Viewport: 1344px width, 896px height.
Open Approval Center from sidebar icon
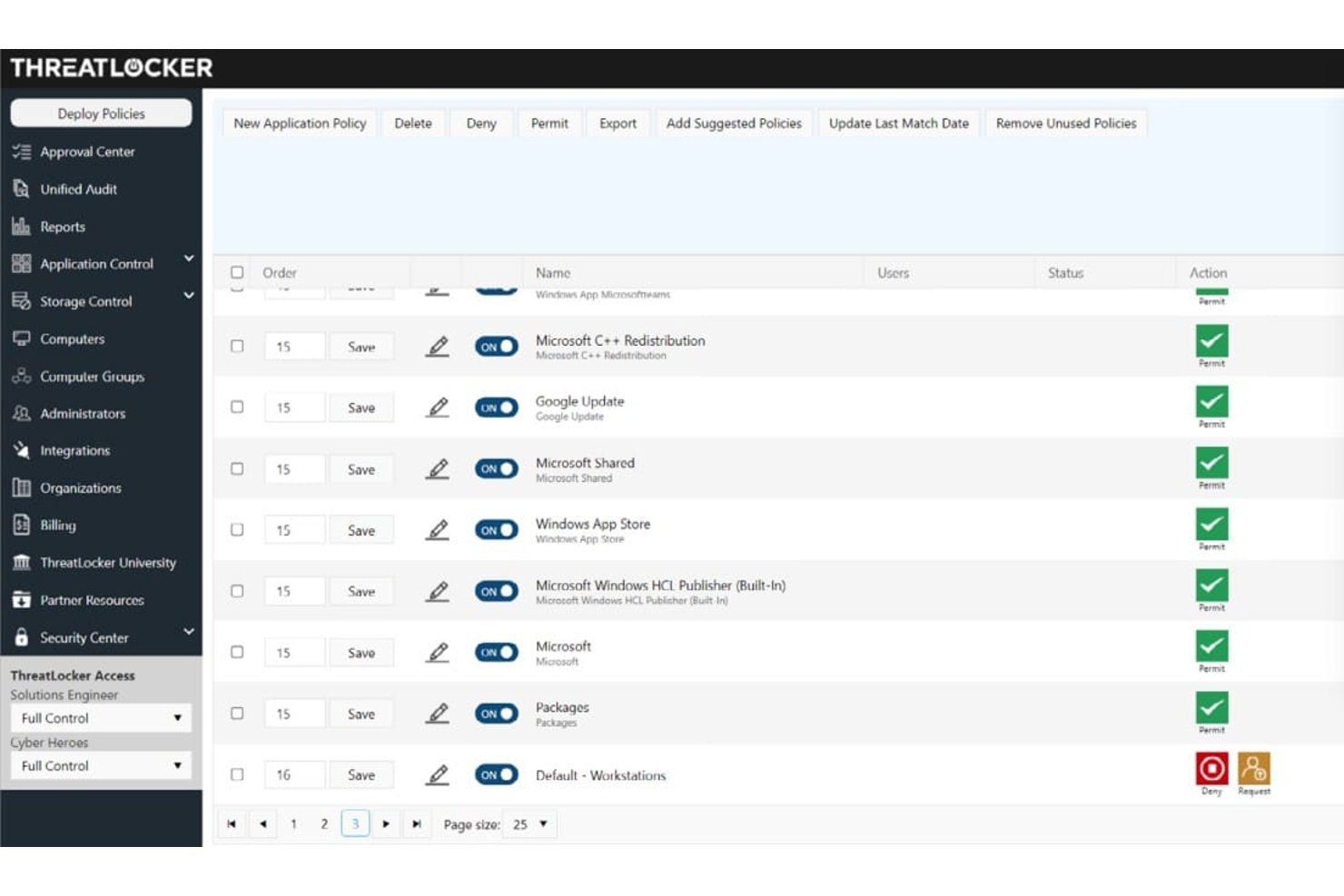coord(22,152)
